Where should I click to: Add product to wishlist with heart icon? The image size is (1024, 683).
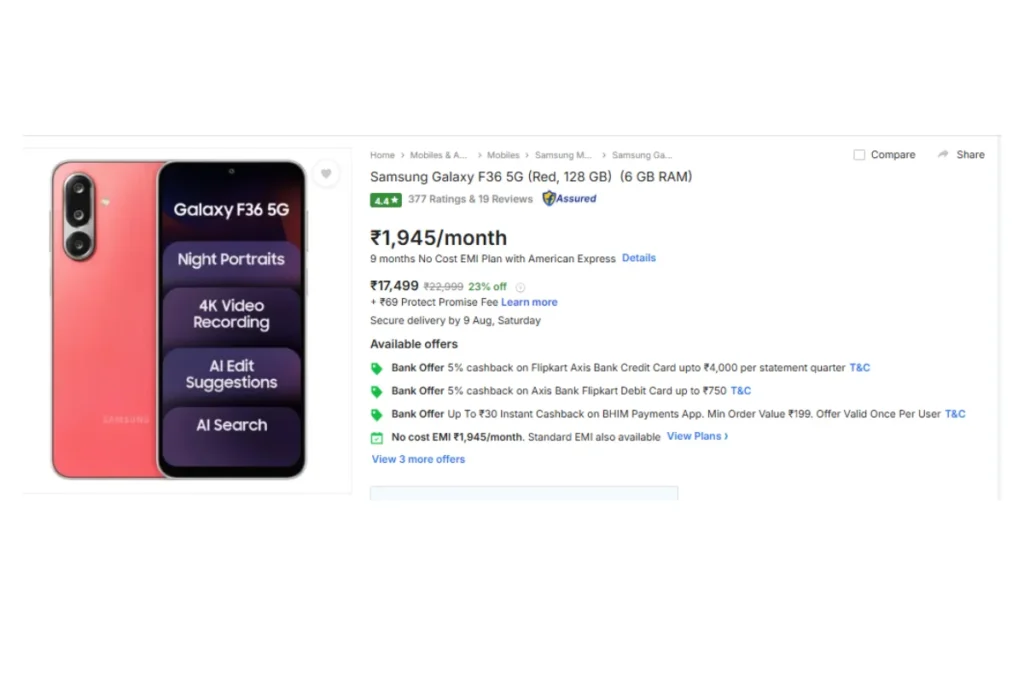[326, 174]
